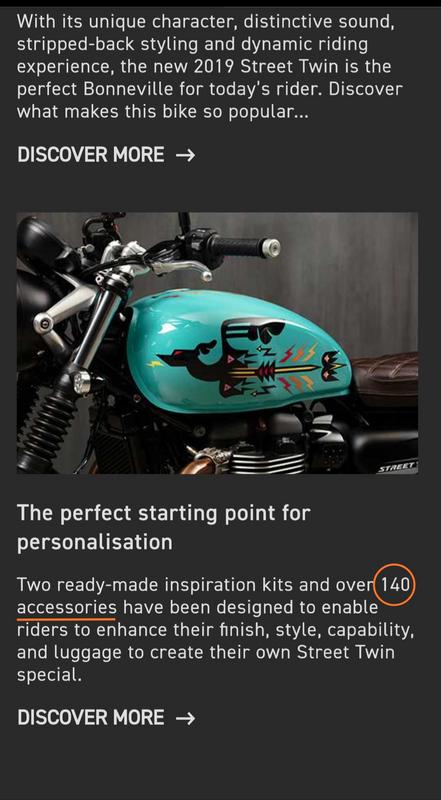Viewport: 441px width, 800px height.
Task: Tap the silver brake lever in photo
Action: pyautogui.click(x=179, y=269)
